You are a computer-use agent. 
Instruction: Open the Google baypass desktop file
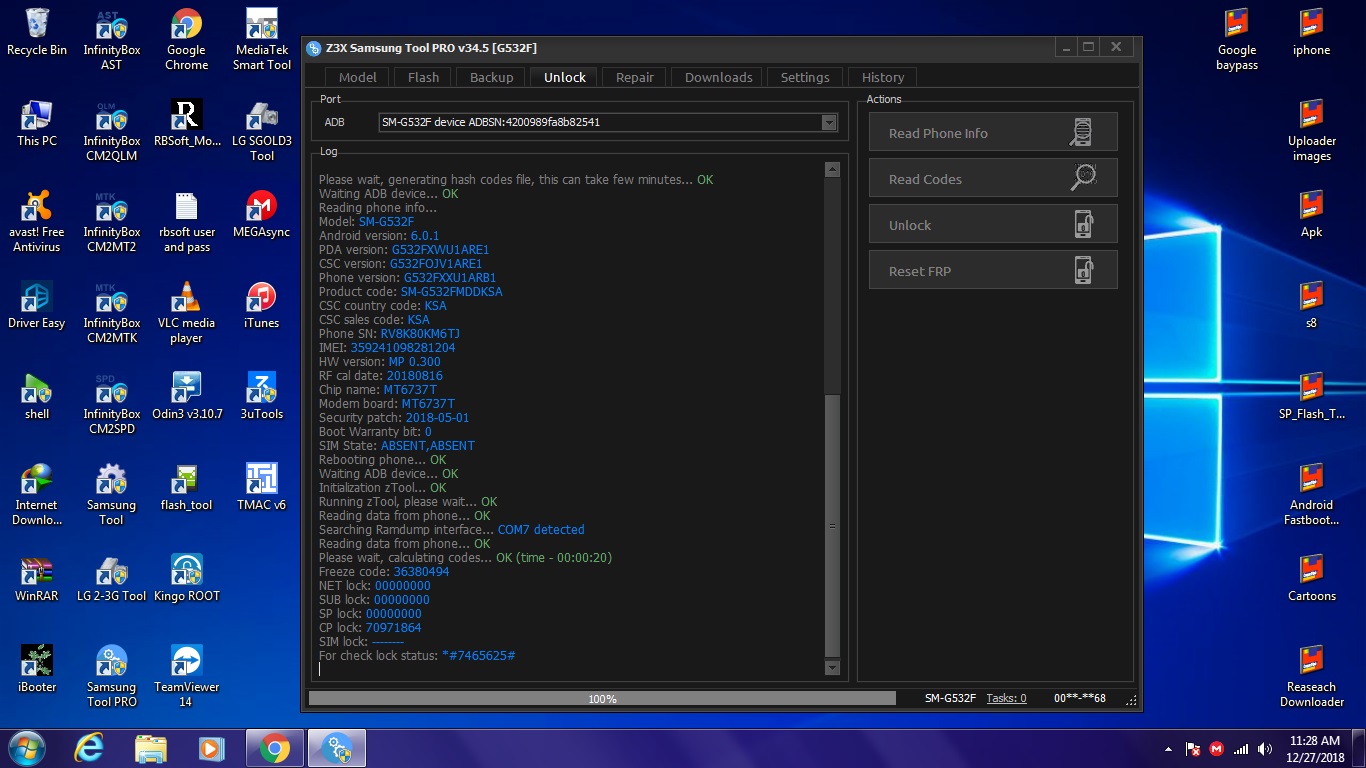[x=1237, y=40]
